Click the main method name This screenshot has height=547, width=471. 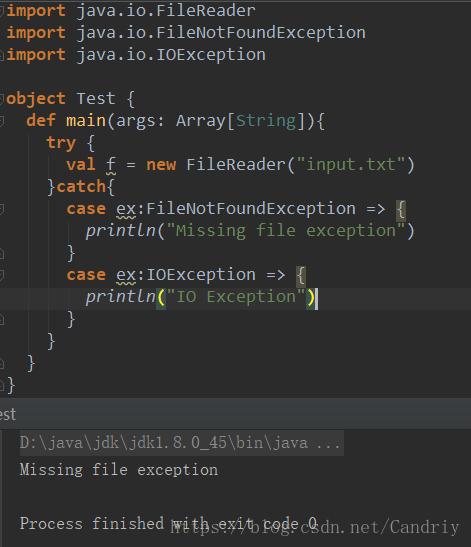(86, 121)
